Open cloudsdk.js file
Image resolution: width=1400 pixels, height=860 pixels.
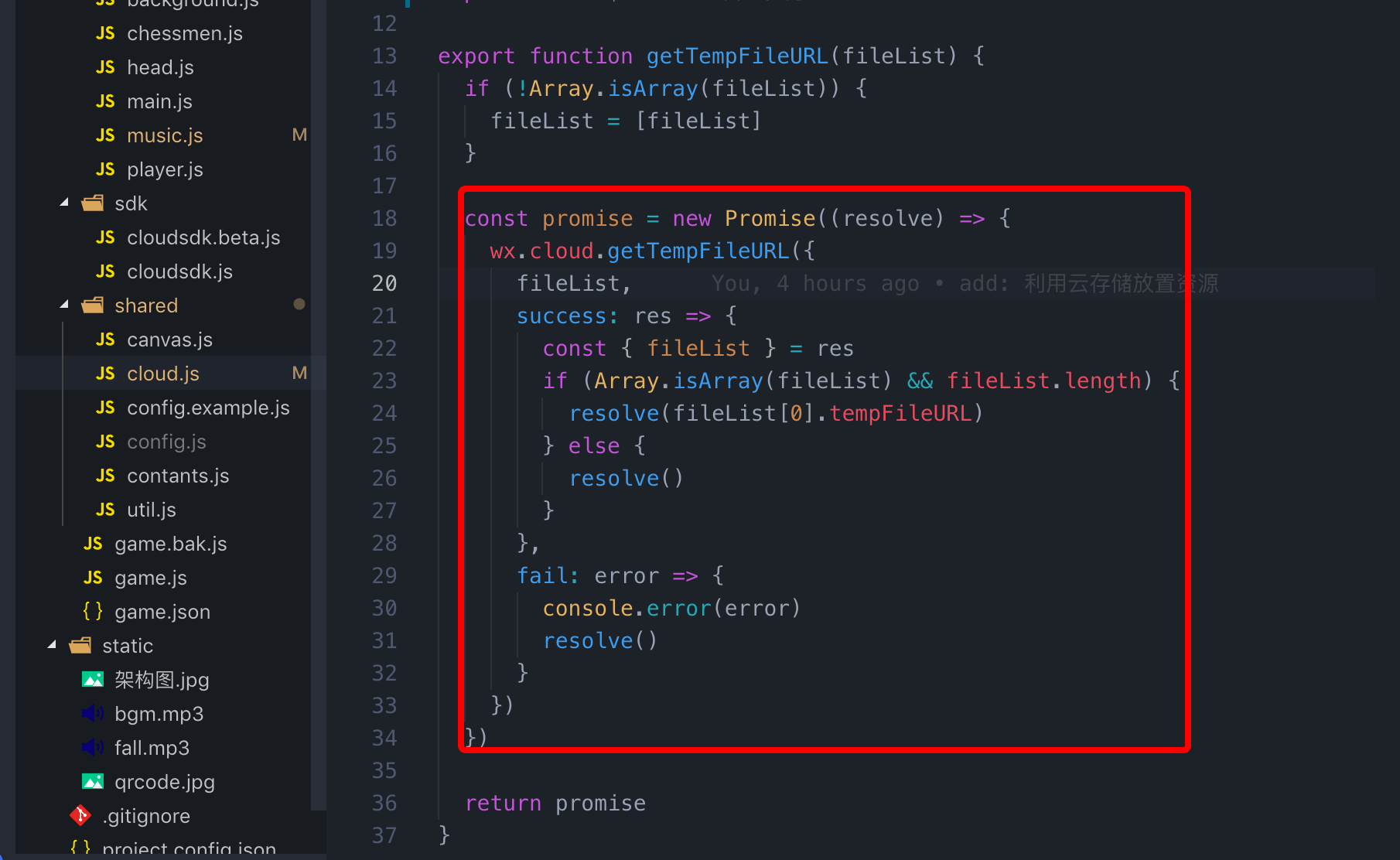point(179,271)
